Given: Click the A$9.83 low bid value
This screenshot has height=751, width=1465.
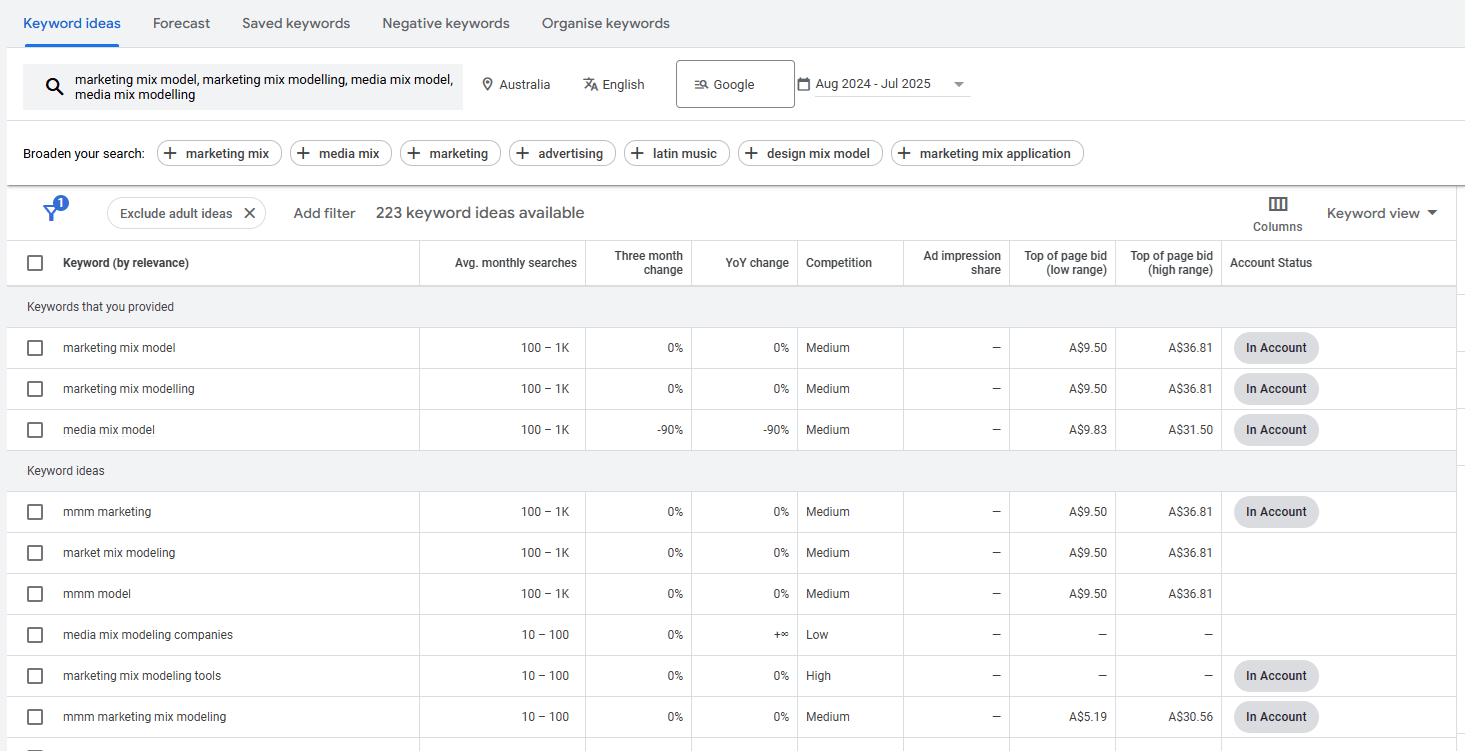Looking at the screenshot, I should tap(1087, 430).
